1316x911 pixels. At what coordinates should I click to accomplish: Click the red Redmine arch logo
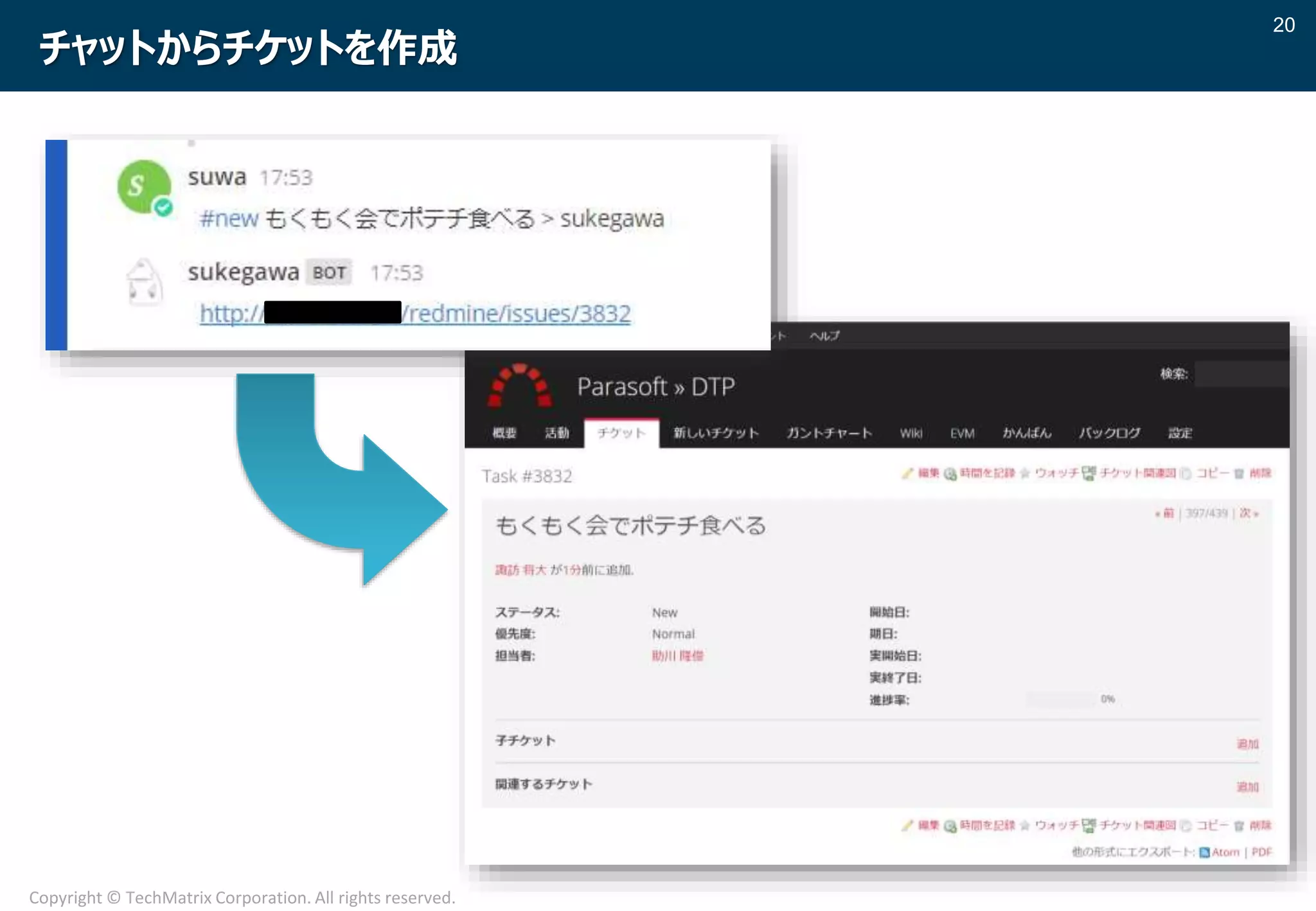coord(520,385)
